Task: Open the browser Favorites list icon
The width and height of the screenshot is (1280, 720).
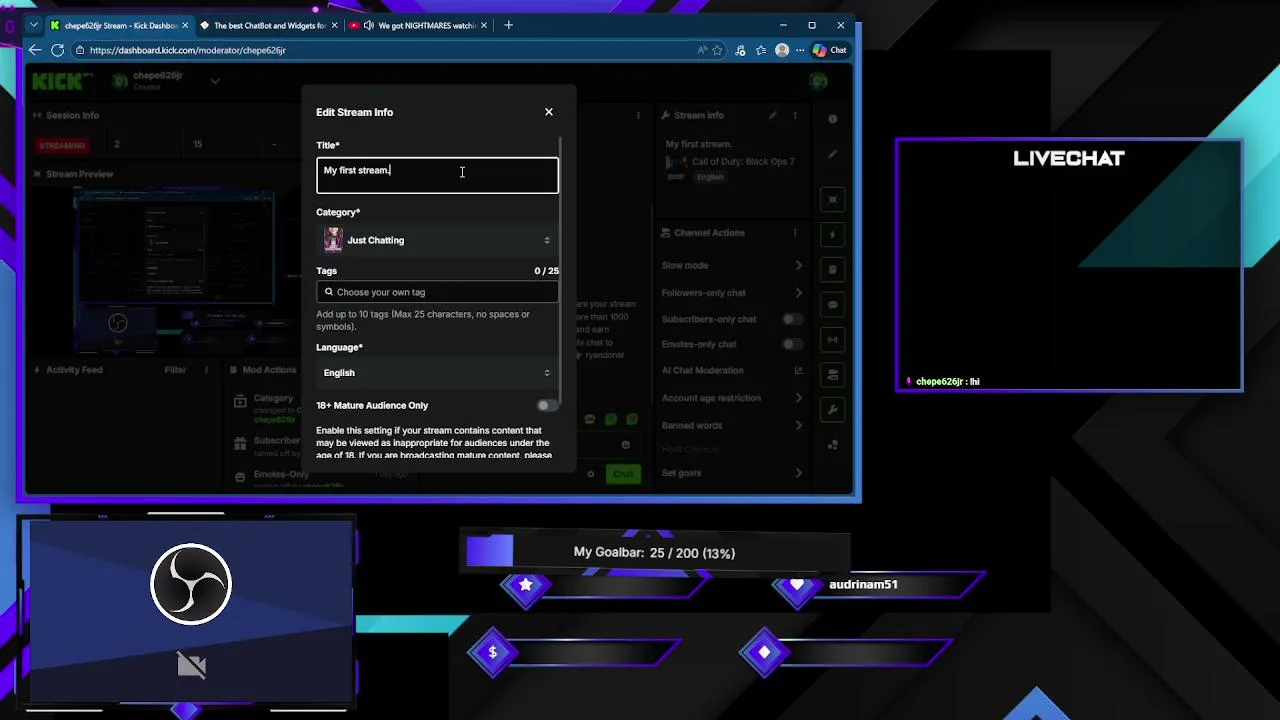Action: coord(761,50)
